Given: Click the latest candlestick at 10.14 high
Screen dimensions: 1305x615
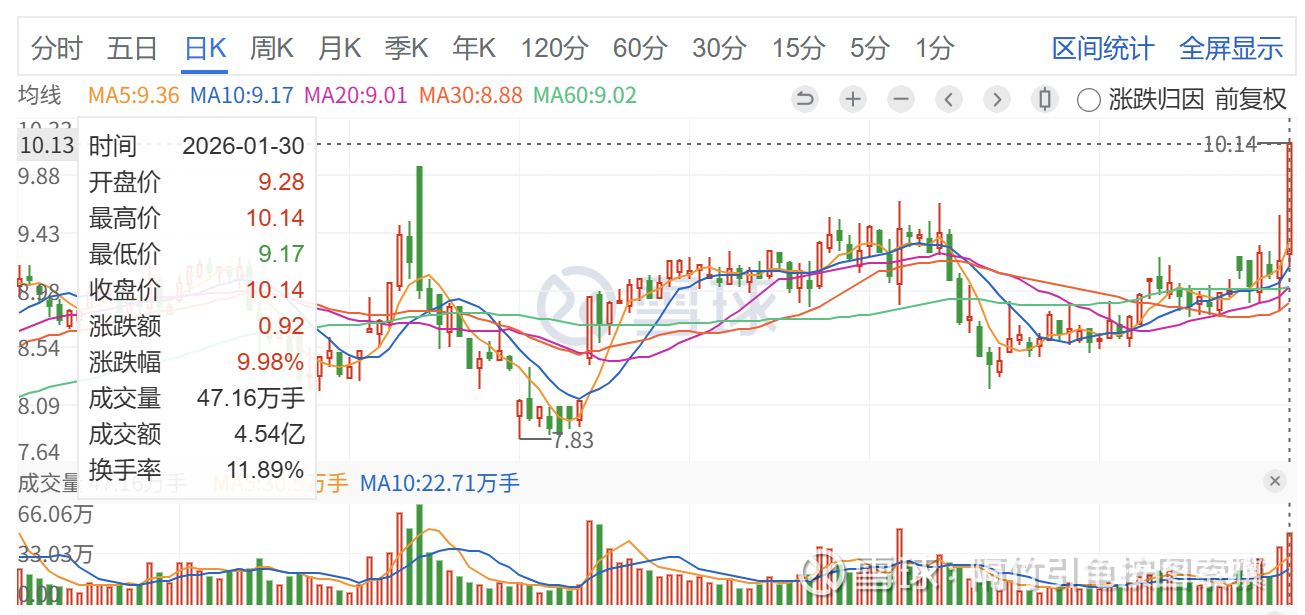Looking at the screenshot, I should (1290, 198).
